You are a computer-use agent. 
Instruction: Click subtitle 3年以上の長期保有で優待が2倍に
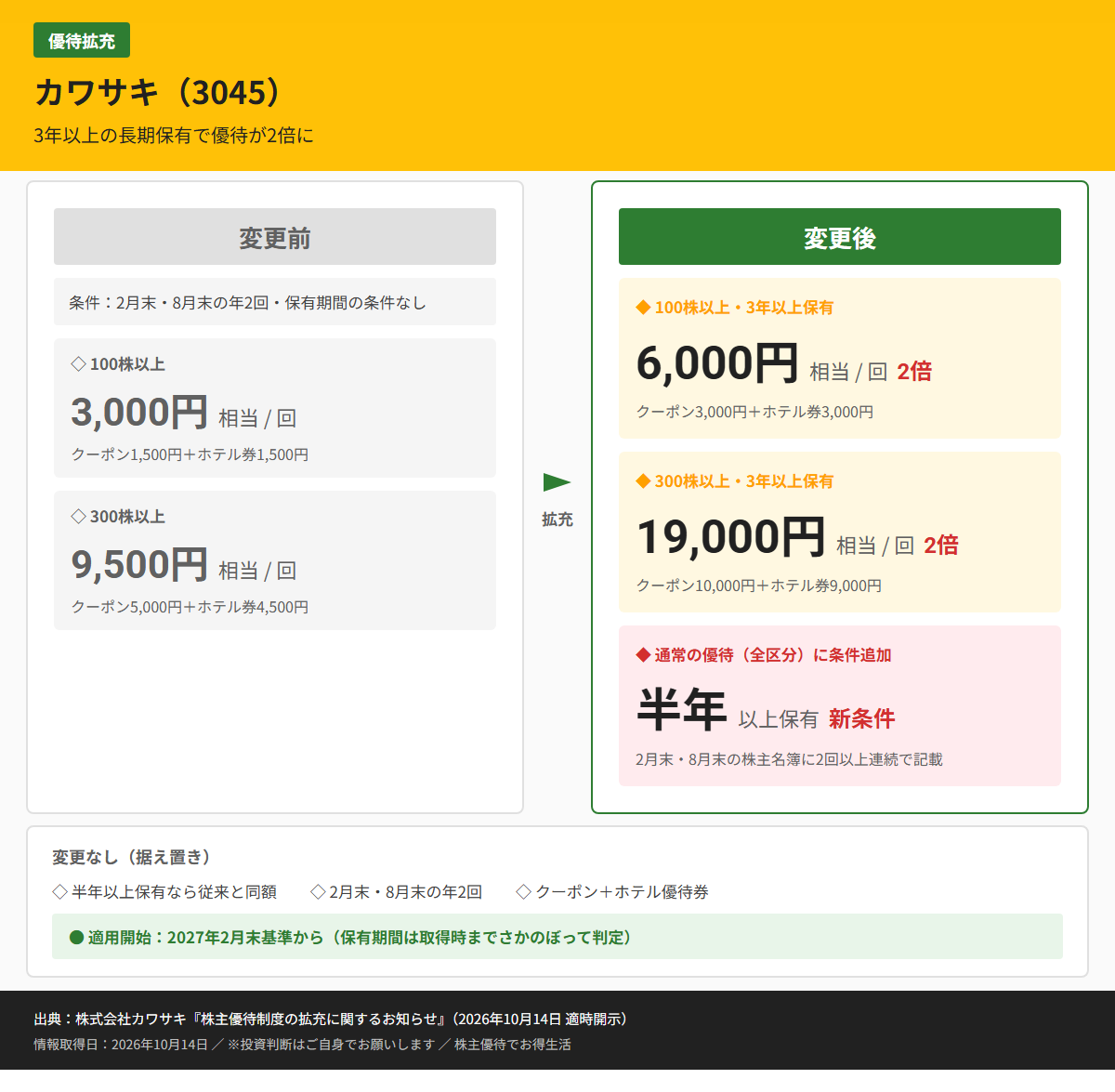coord(174,136)
